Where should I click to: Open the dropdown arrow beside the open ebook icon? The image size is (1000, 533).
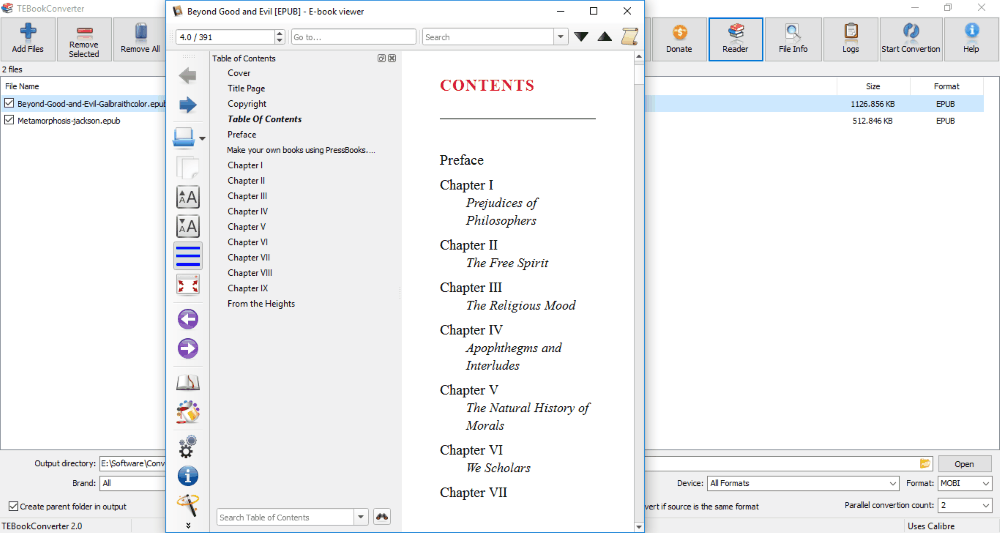[x=202, y=138]
